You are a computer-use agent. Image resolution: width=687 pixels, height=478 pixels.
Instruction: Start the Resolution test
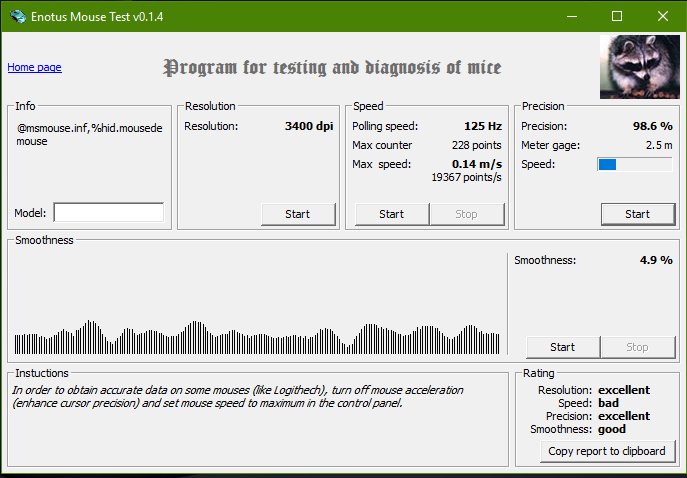pos(297,213)
